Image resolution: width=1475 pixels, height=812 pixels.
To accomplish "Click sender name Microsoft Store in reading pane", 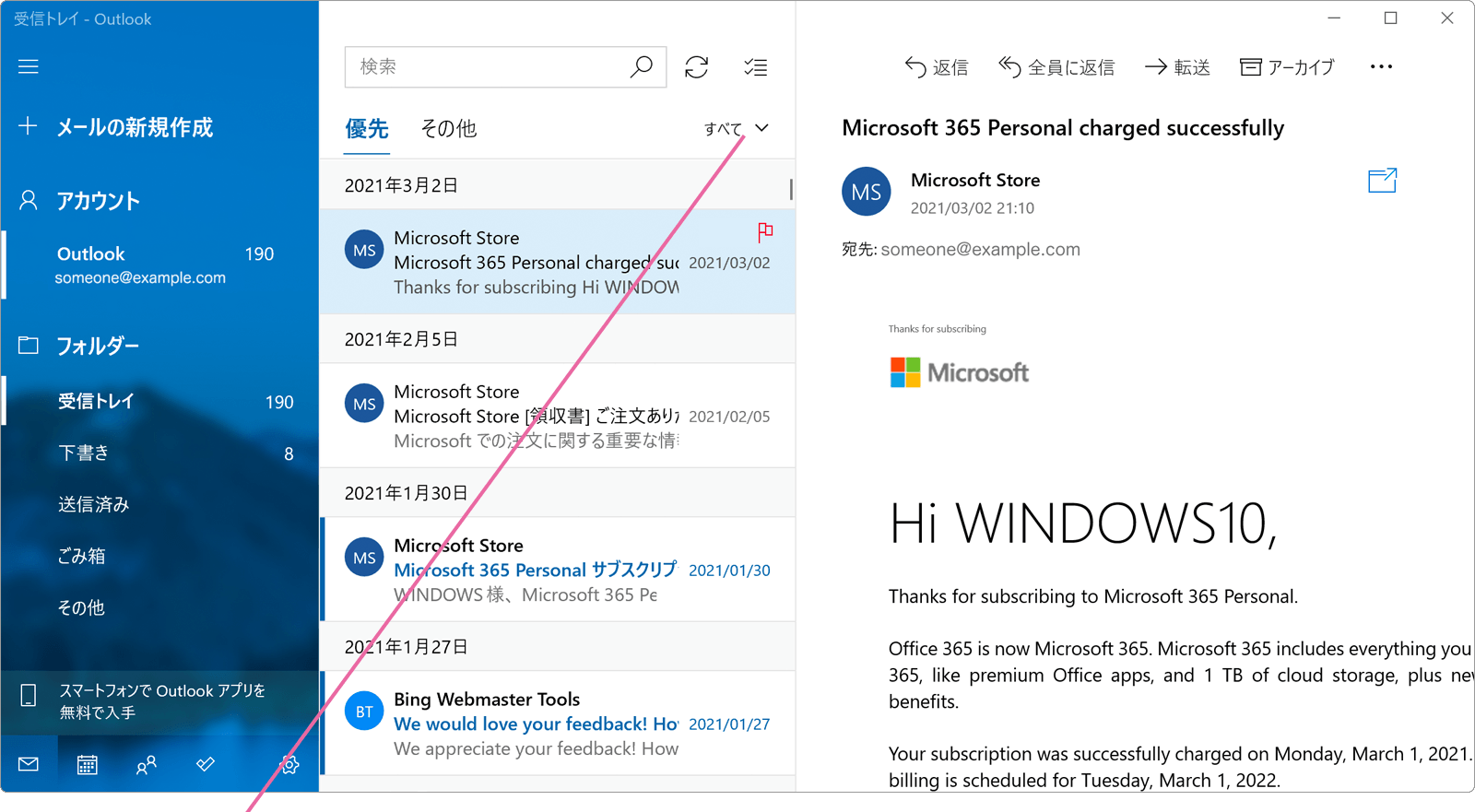I will 975,180.
